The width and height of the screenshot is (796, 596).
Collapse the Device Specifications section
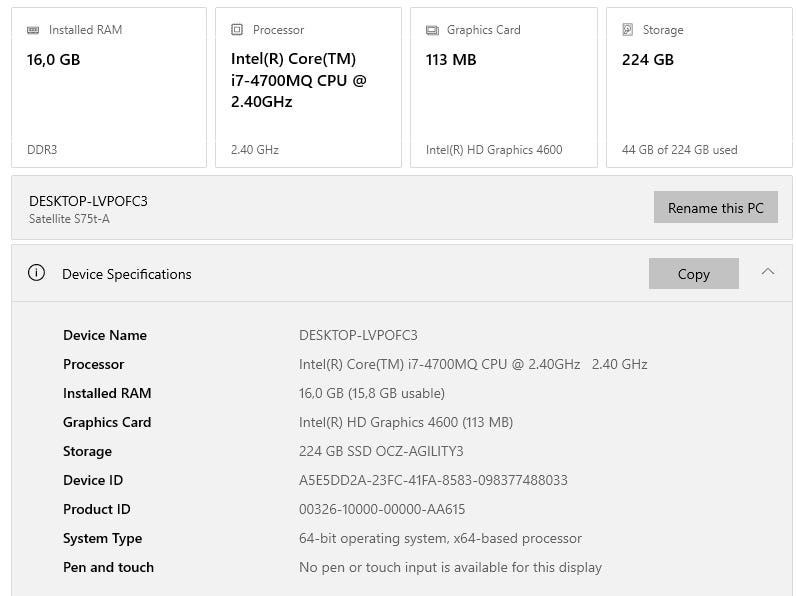[x=768, y=272]
